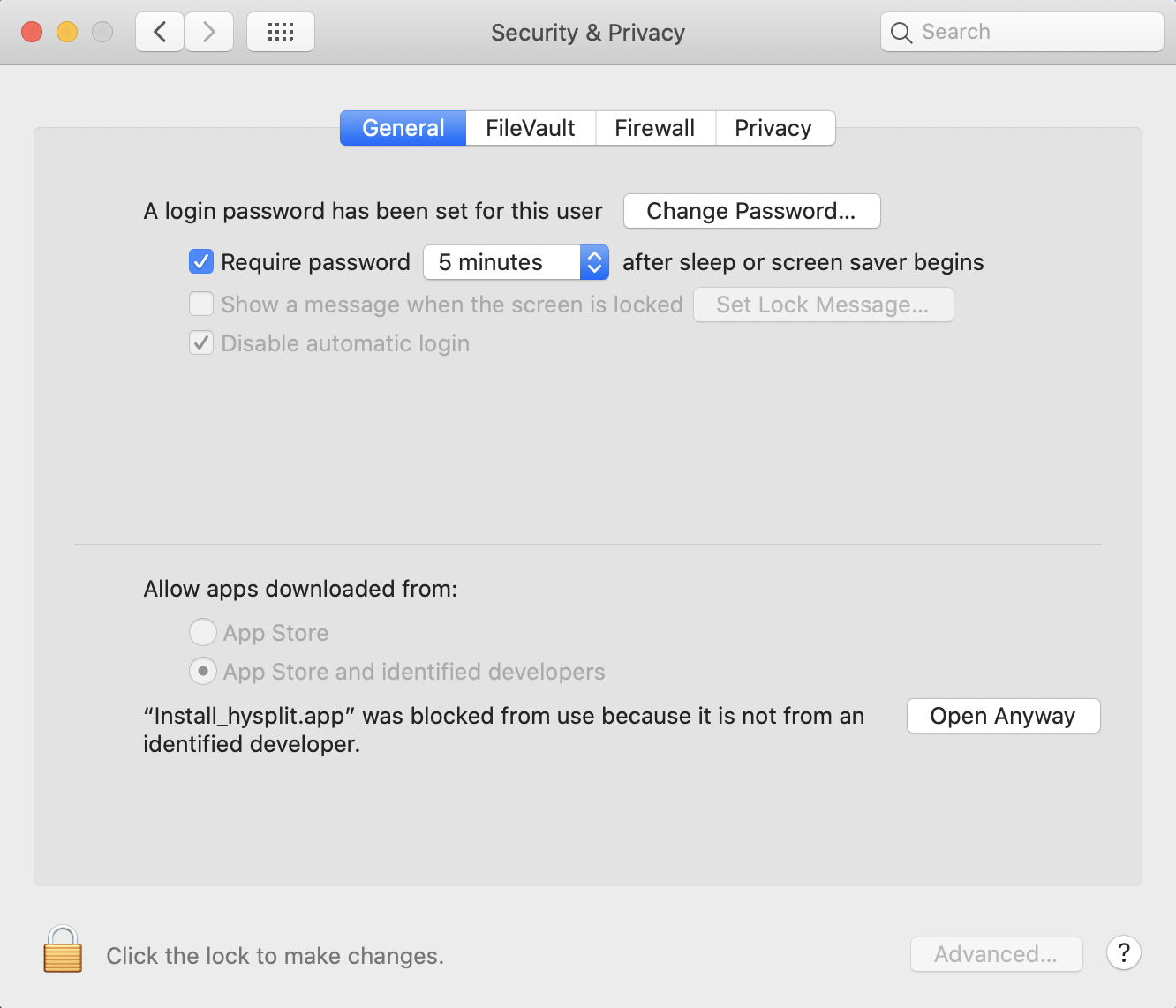
Task: Select the App Store radio option
Action: tap(203, 633)
